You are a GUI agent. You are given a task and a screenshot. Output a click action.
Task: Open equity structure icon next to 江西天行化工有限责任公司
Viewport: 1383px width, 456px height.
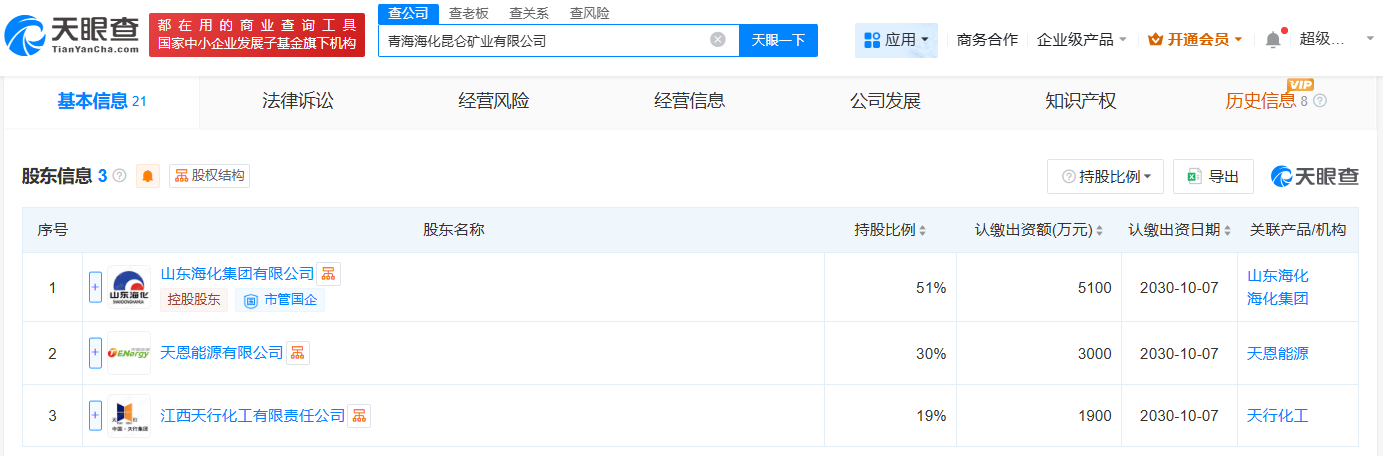click(359, 415)
